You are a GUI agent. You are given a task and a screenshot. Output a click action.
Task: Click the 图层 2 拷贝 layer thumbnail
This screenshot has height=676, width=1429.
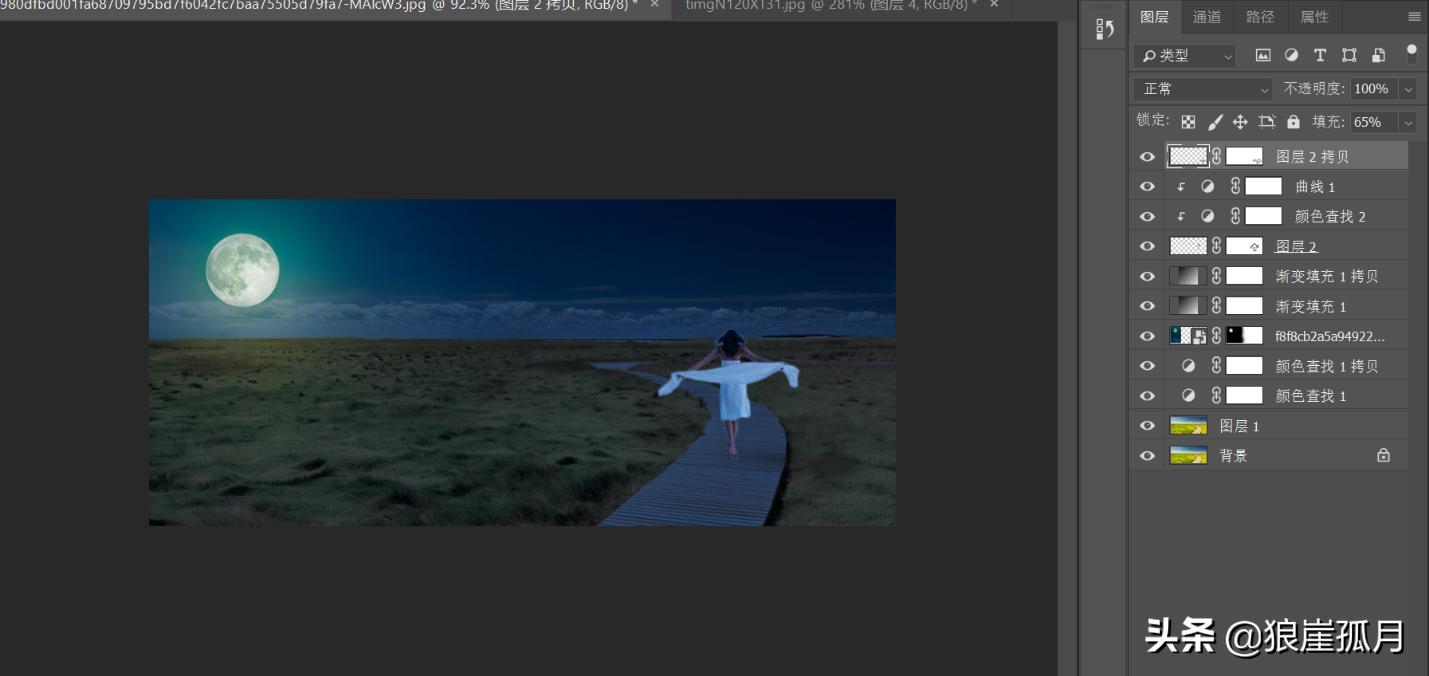tap(1190, 156)
